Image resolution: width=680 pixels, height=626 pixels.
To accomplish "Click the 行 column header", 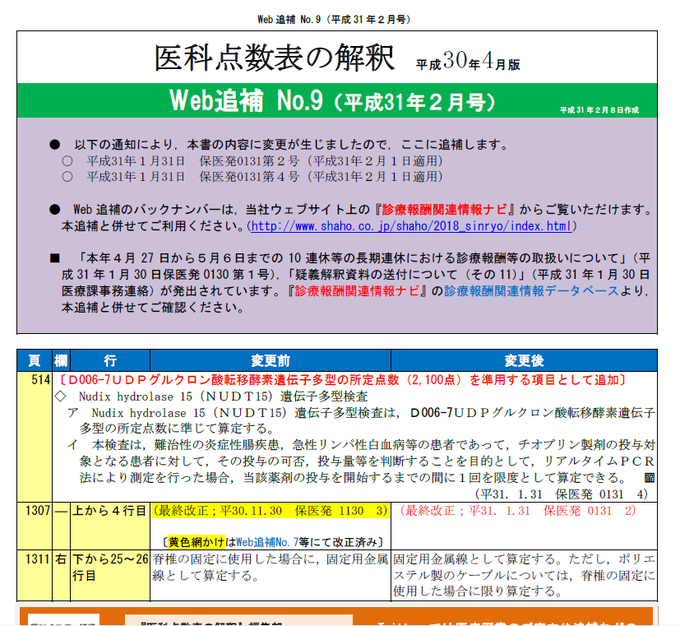I will point(110,361).
